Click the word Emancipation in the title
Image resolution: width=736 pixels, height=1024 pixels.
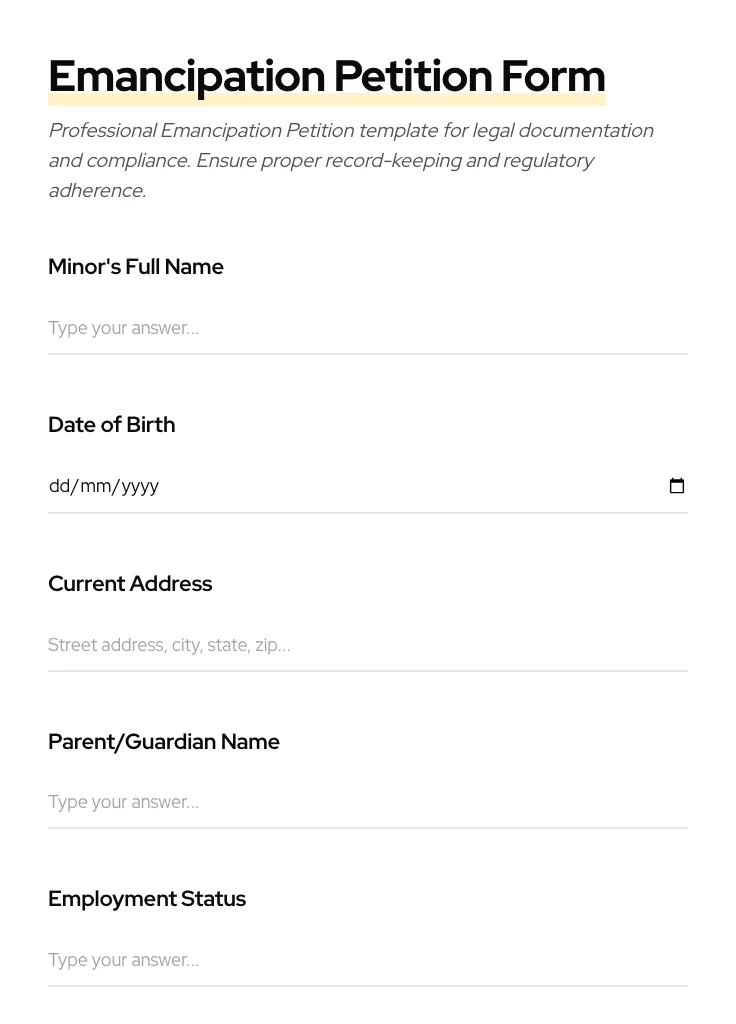(x=187, y=77)
